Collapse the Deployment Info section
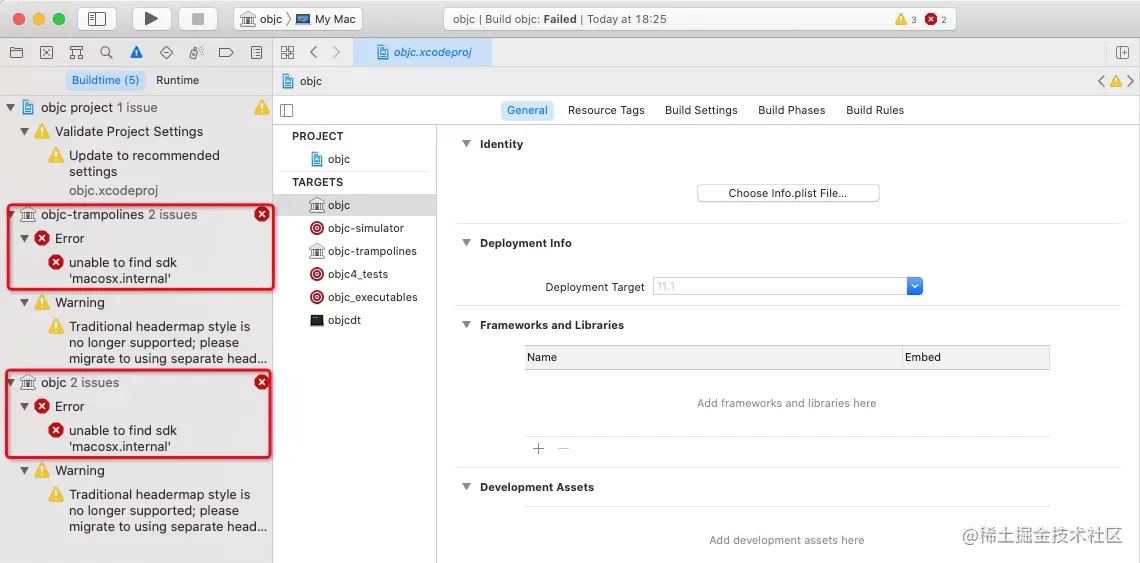1140x563 pixels. pyautogui.click(x=466, y=243)
